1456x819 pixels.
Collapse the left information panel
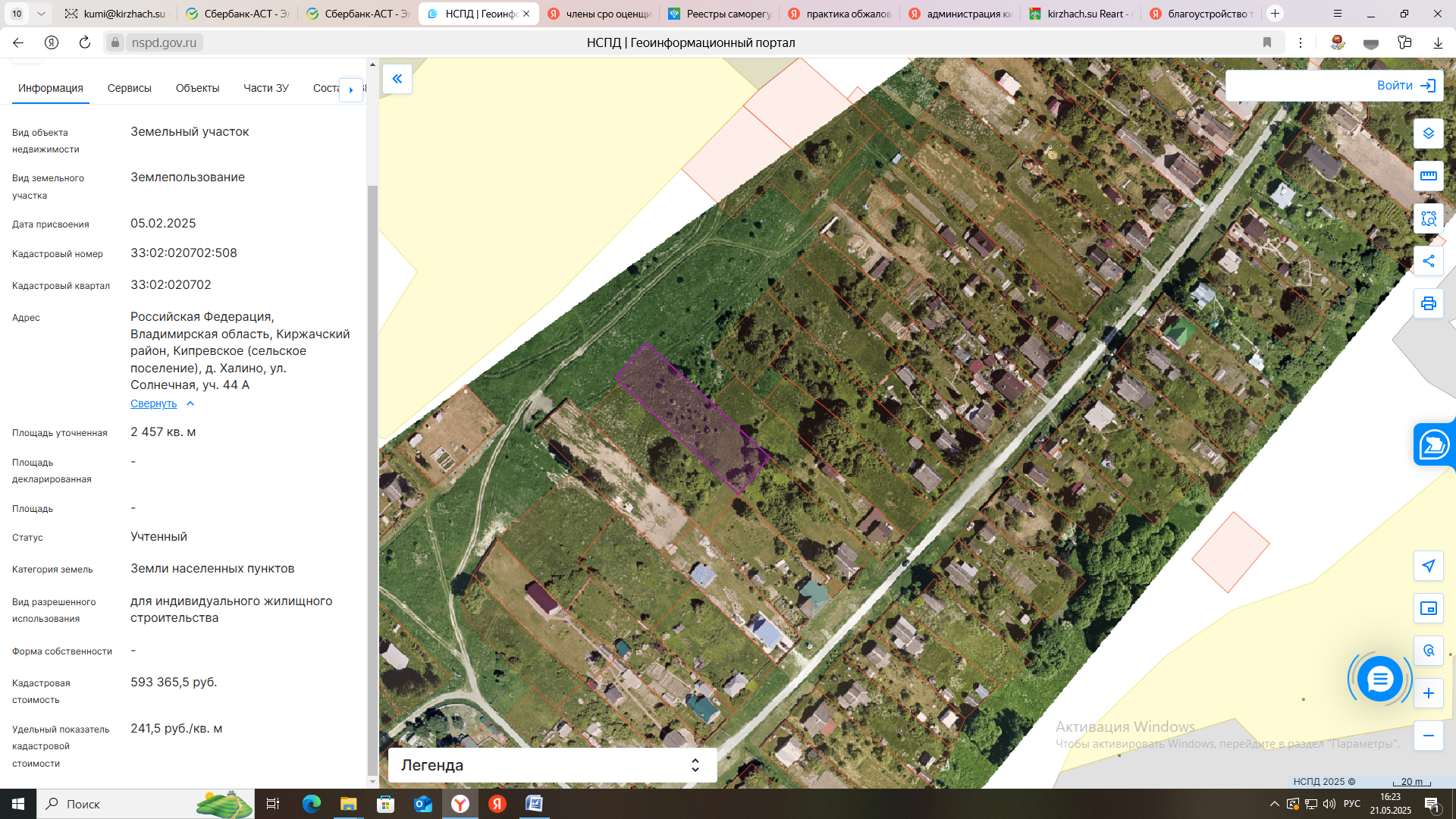(x=397, y=79)
